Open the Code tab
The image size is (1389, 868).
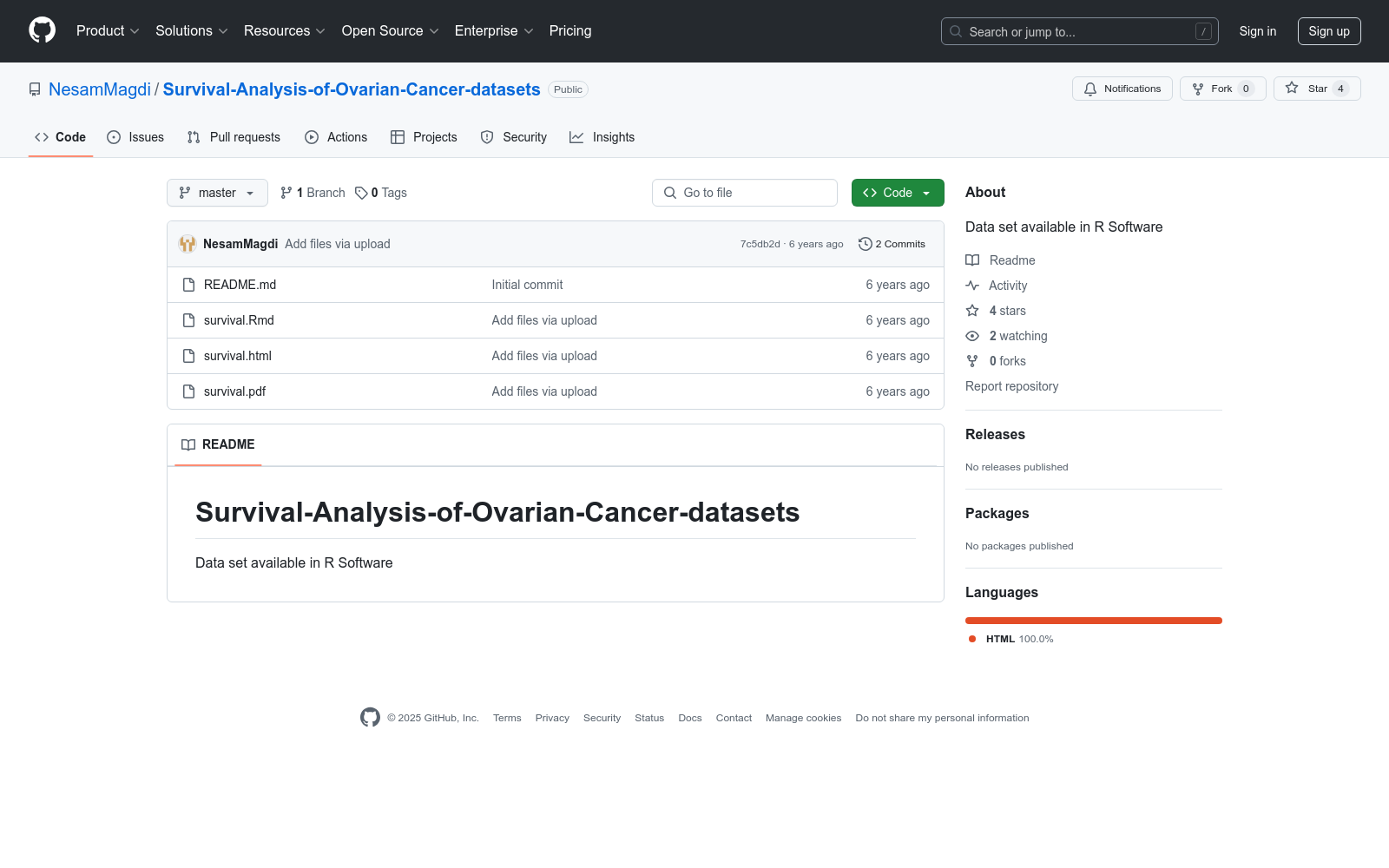(x=61, y=137)
